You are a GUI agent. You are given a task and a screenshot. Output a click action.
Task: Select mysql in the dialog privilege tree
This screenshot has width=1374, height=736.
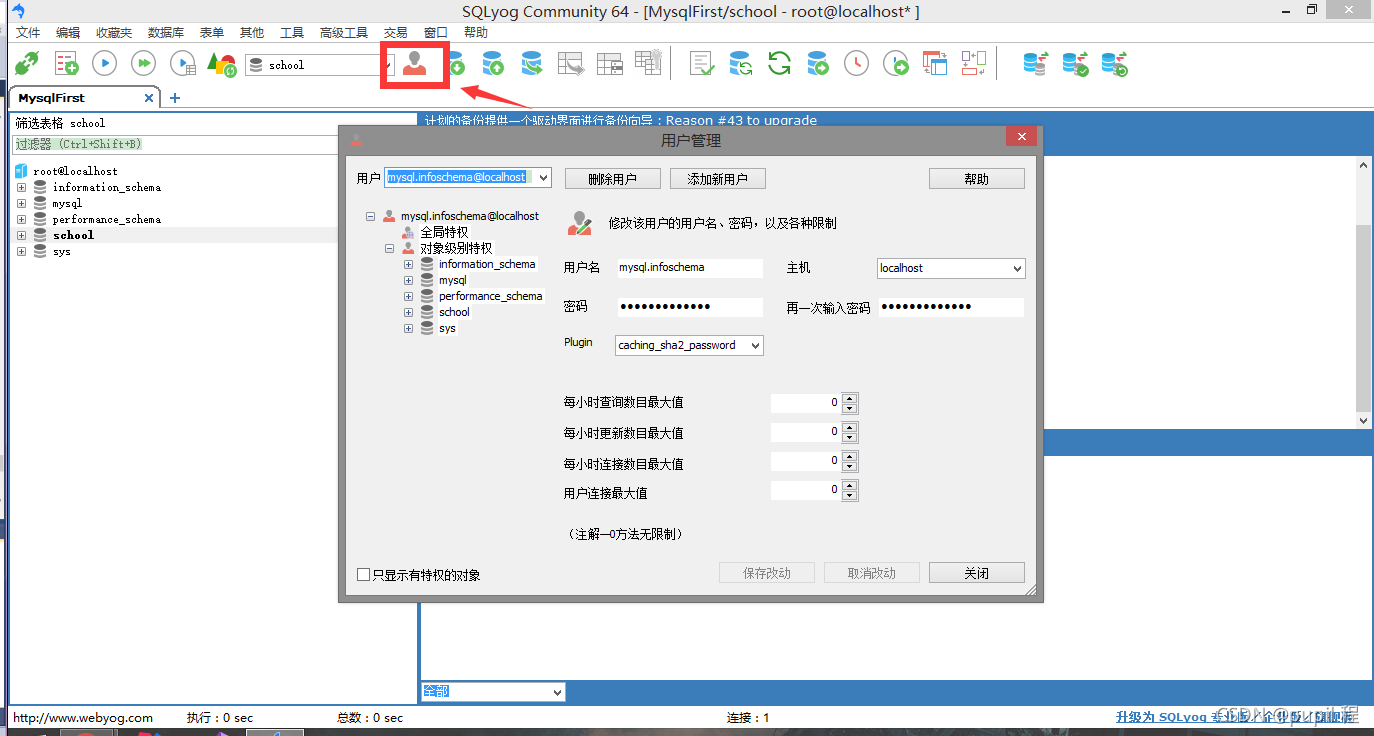point(452,280)
